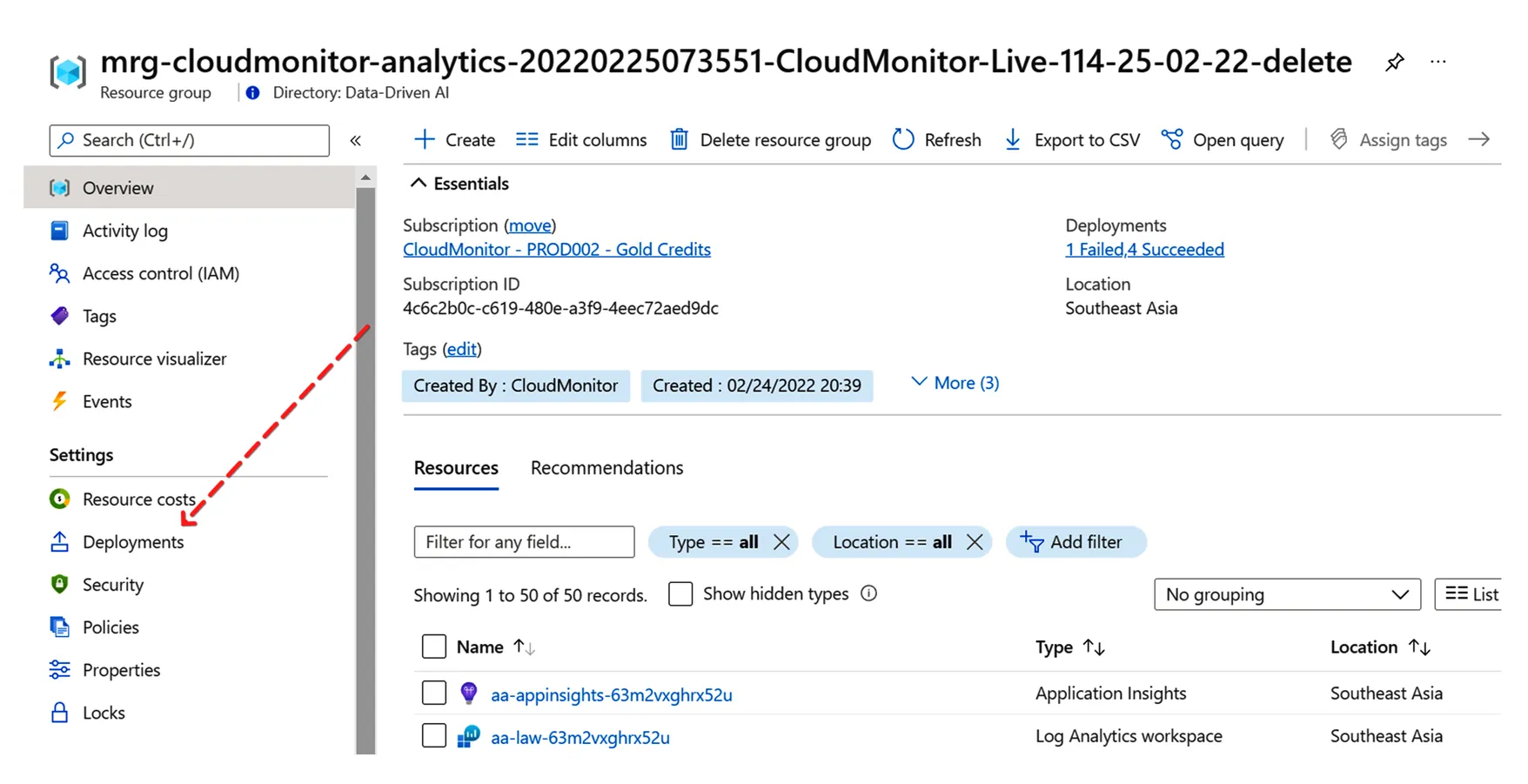1528x784 pixels.
Task: Click the subscription (move) link
Action: (530, 225)
